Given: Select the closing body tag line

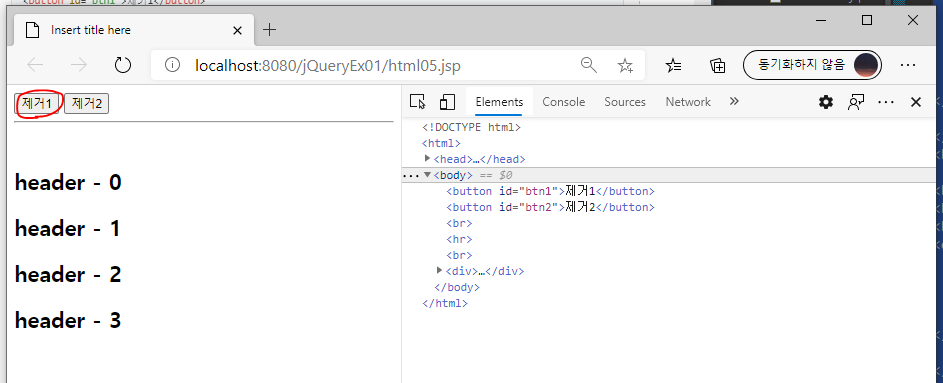Looking at the screenshot, I should 456,287.
